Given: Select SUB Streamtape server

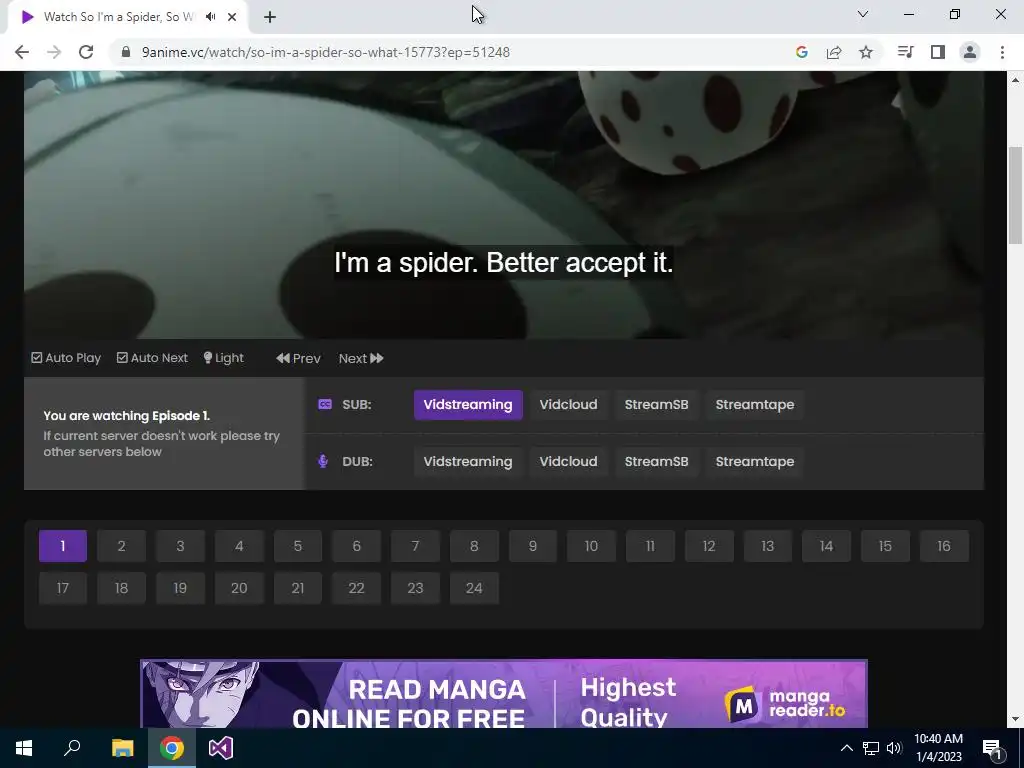Looking at the screenshot, I should (754, 405).
